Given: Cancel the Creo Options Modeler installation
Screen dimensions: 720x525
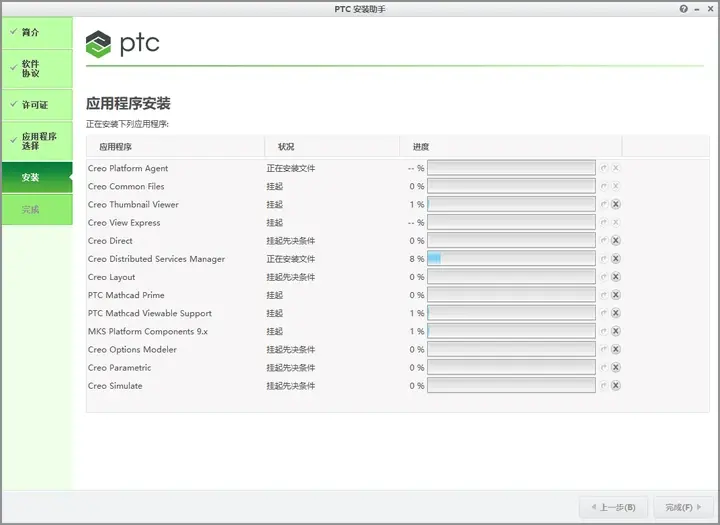Looking at the screenshot, I should point(616,350).
